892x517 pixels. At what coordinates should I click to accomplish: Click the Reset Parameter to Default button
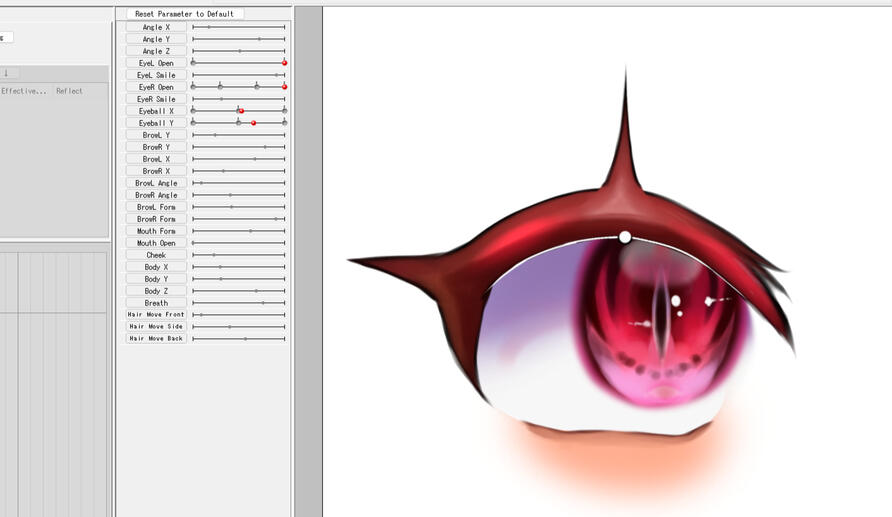pyautogui.click(x=185, y=14)
